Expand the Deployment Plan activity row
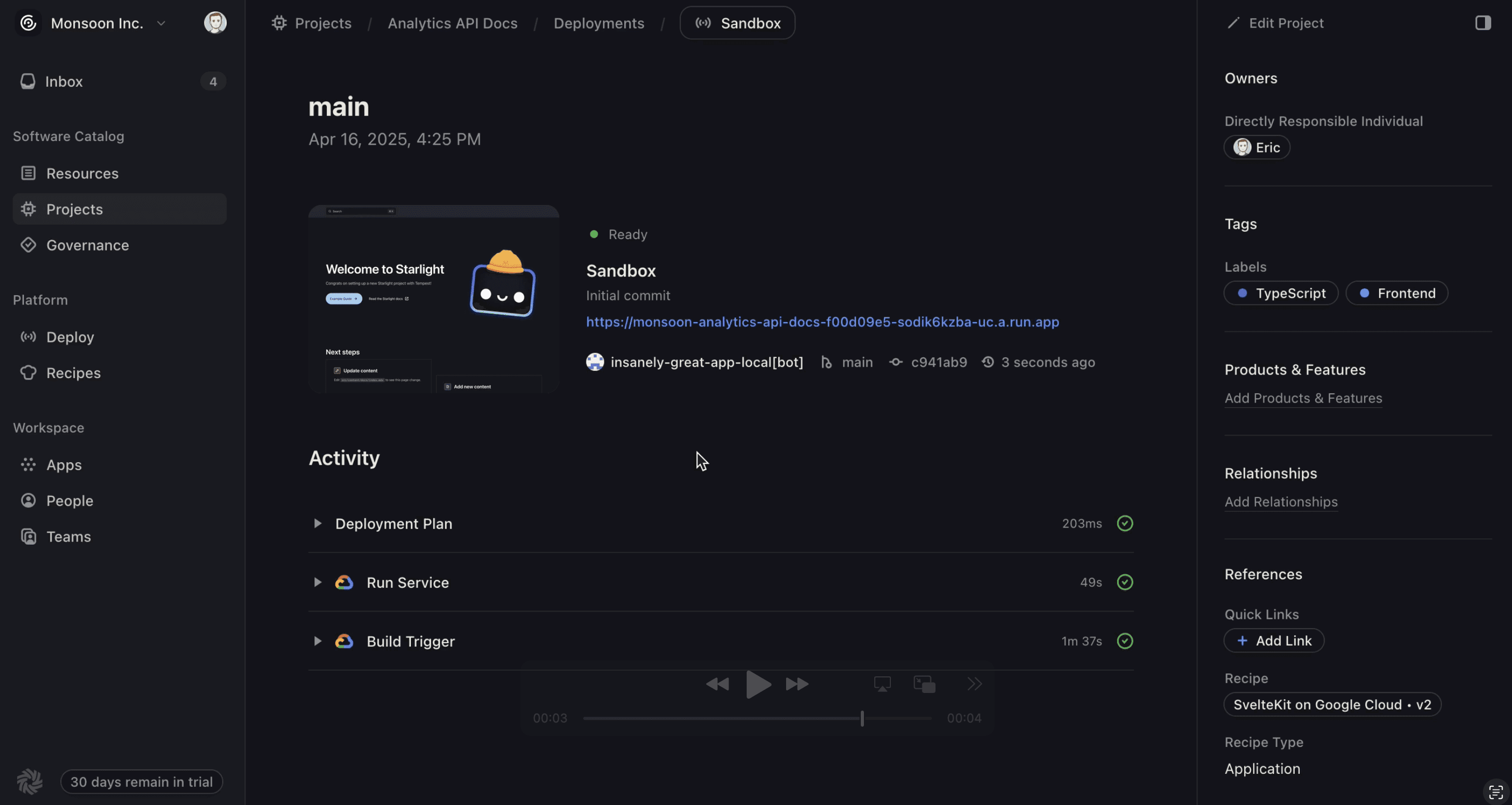This screenshot has height=805, width=1512. coord(318,523)
